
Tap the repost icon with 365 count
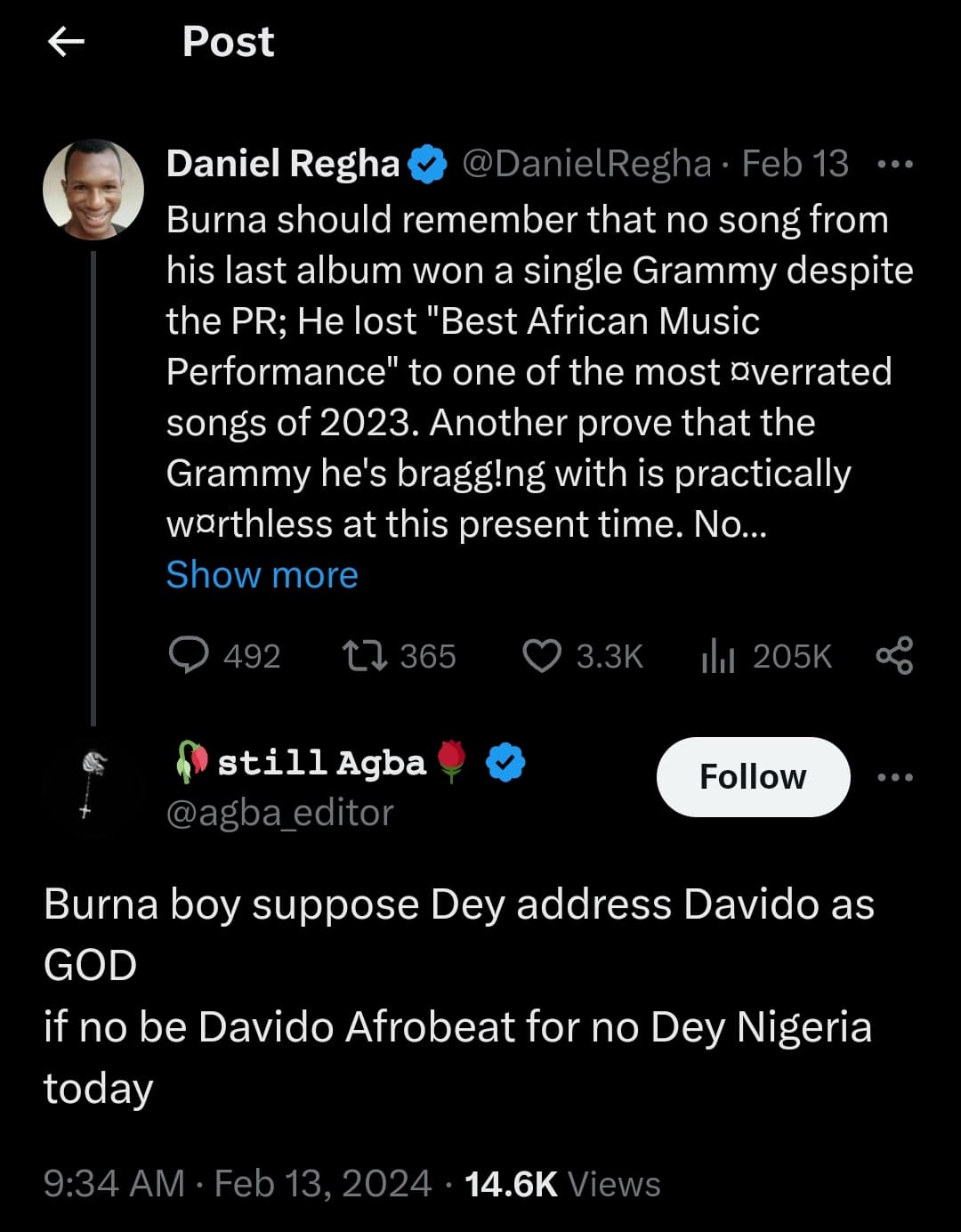[365, 656]
